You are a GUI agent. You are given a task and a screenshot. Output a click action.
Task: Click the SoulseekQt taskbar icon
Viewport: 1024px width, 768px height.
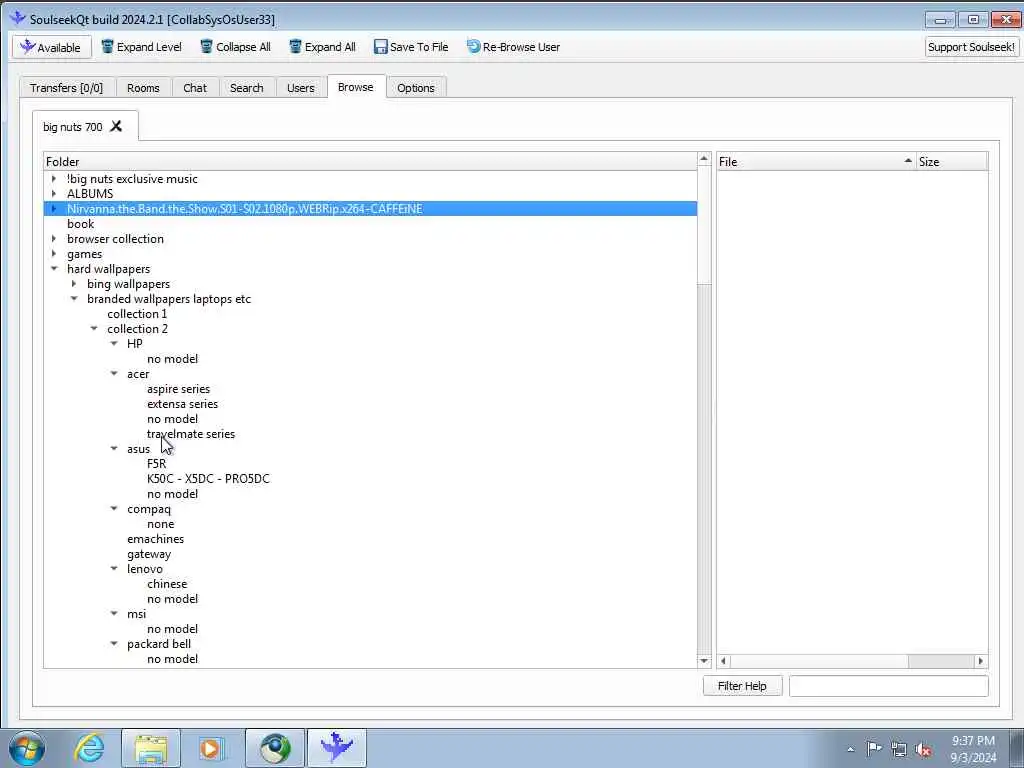[337, 748]
